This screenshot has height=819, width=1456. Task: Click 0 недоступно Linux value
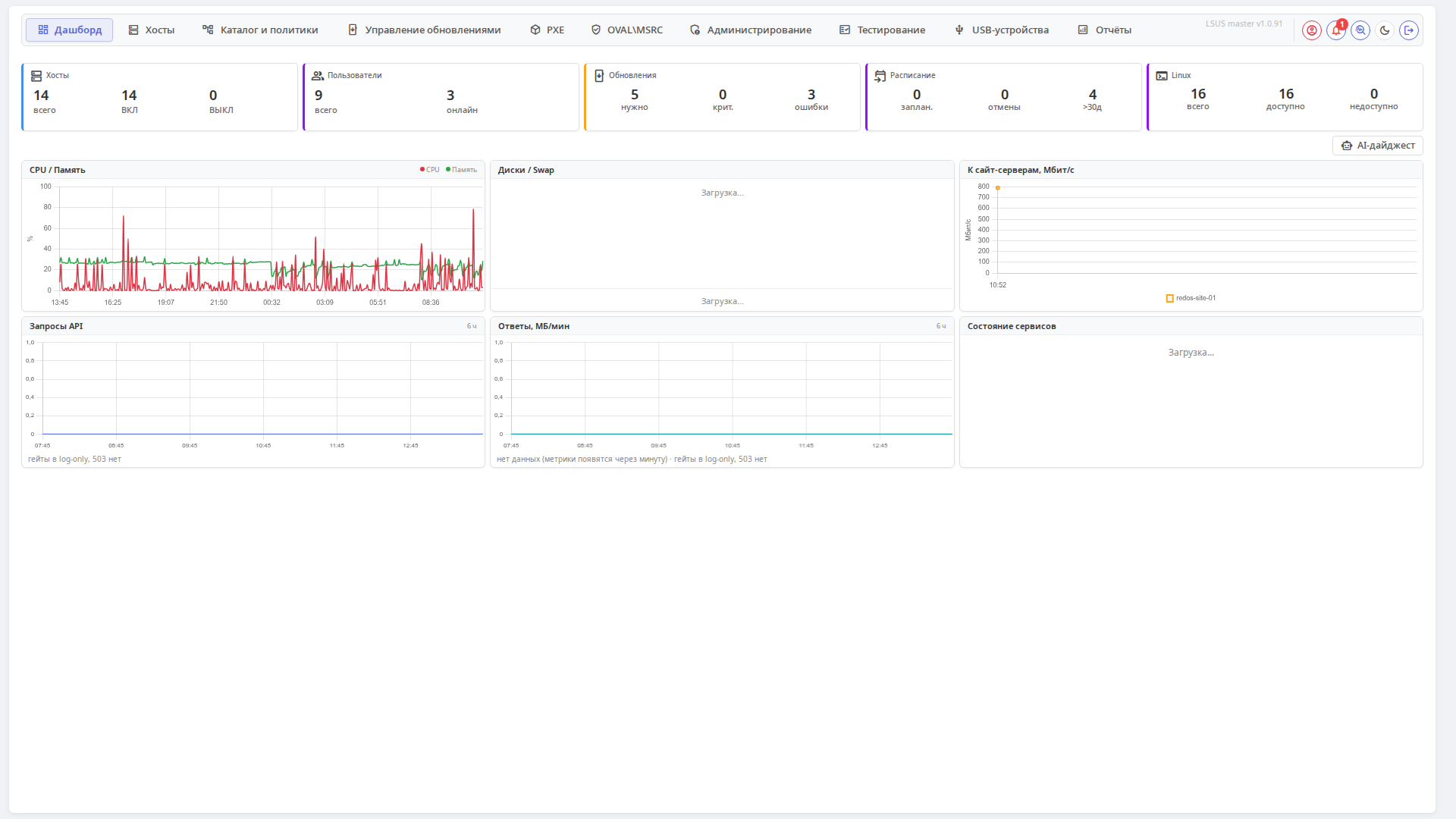(x=1374, y=99)
